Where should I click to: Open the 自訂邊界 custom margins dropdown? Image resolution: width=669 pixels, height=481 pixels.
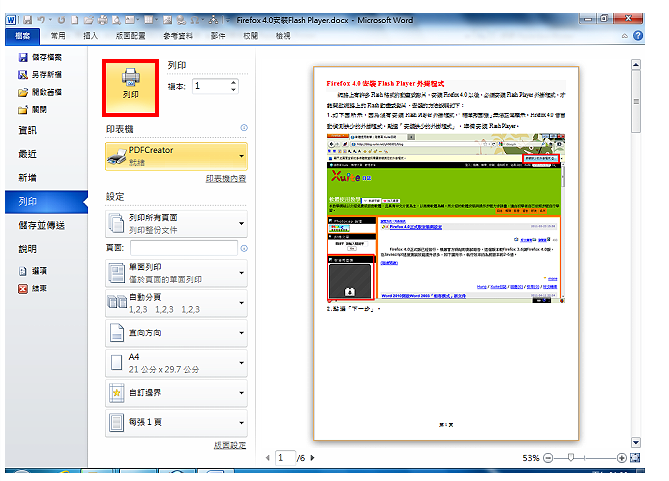[176, 393]
